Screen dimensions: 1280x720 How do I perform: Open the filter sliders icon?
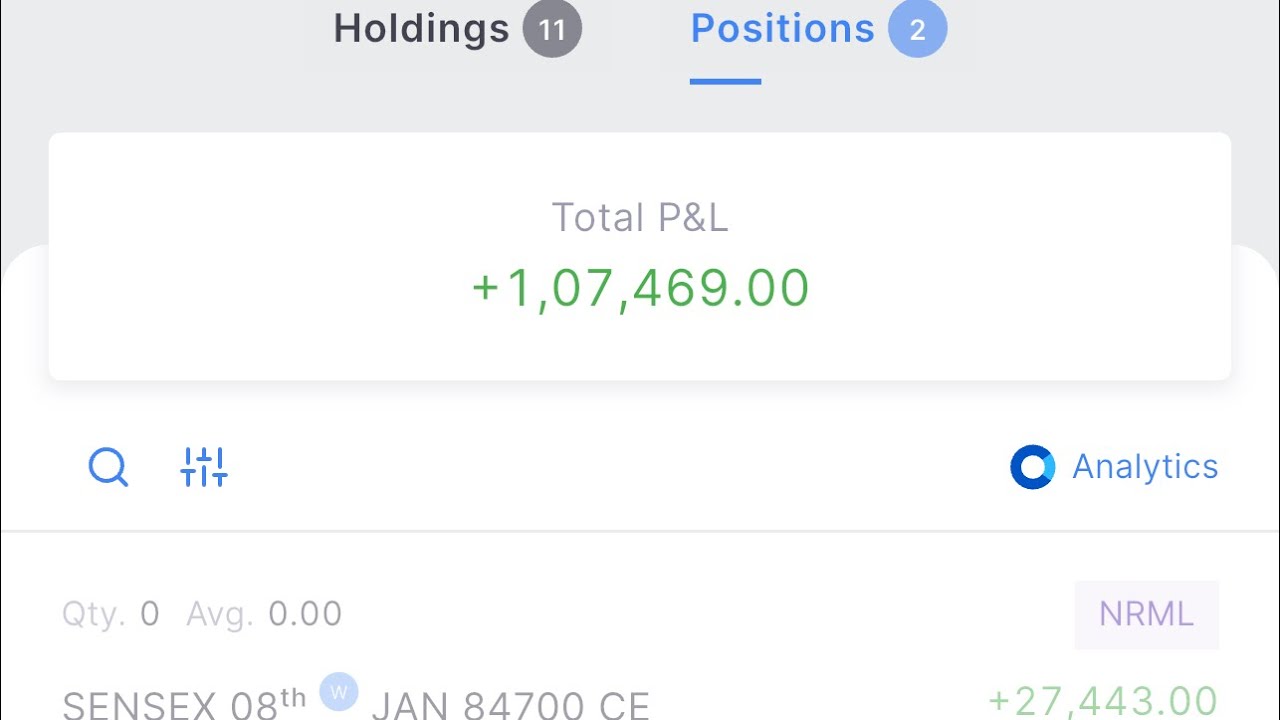(x=204, y=467)
